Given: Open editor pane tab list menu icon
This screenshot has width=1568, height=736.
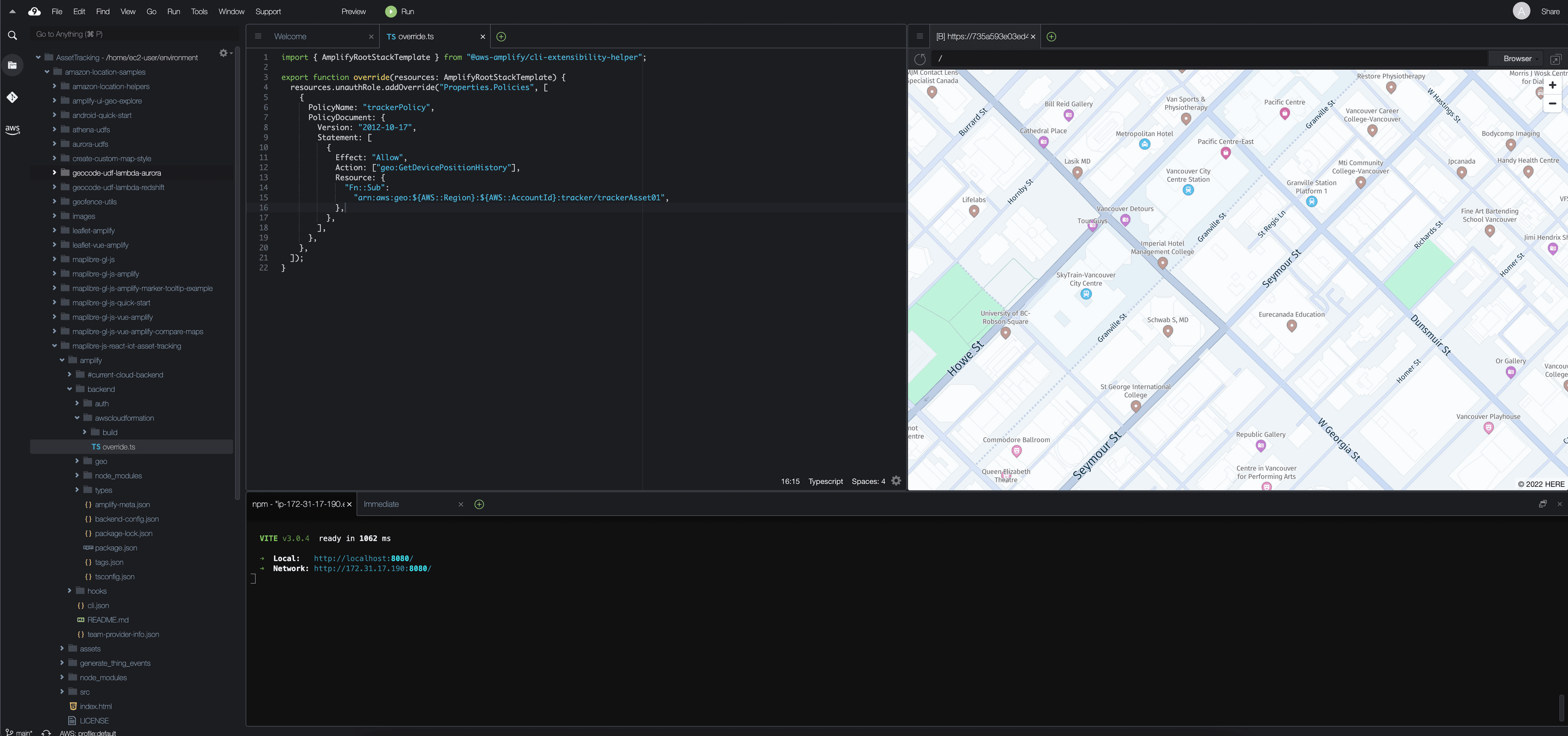Looking at the screenshot, I should 258,36.
